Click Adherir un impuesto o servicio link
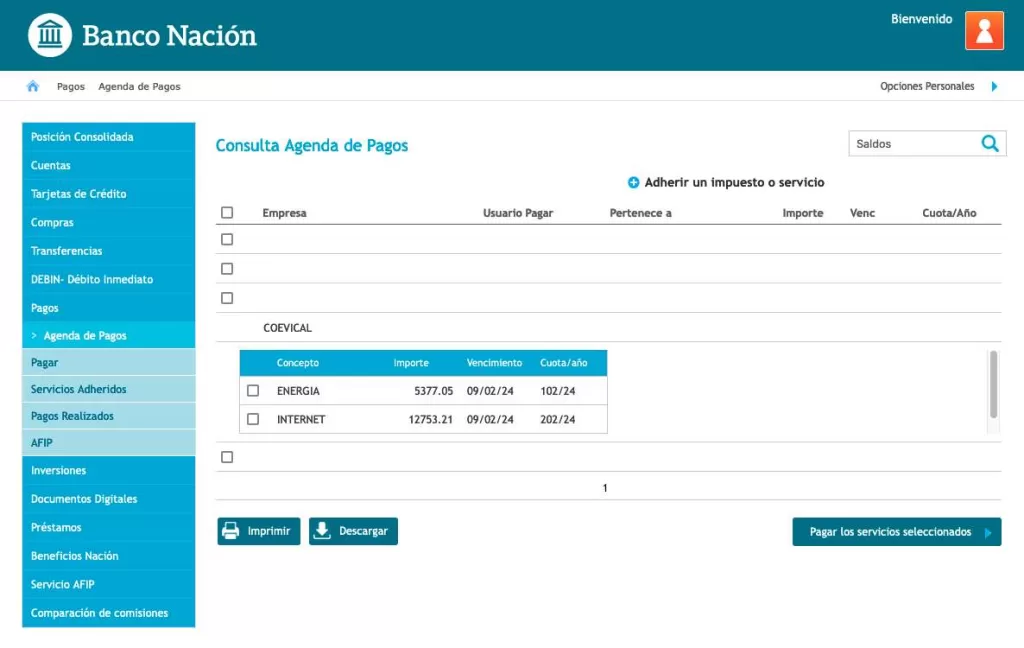The height and width of the screenshot is (648, 1024). [x=734, y=182]
